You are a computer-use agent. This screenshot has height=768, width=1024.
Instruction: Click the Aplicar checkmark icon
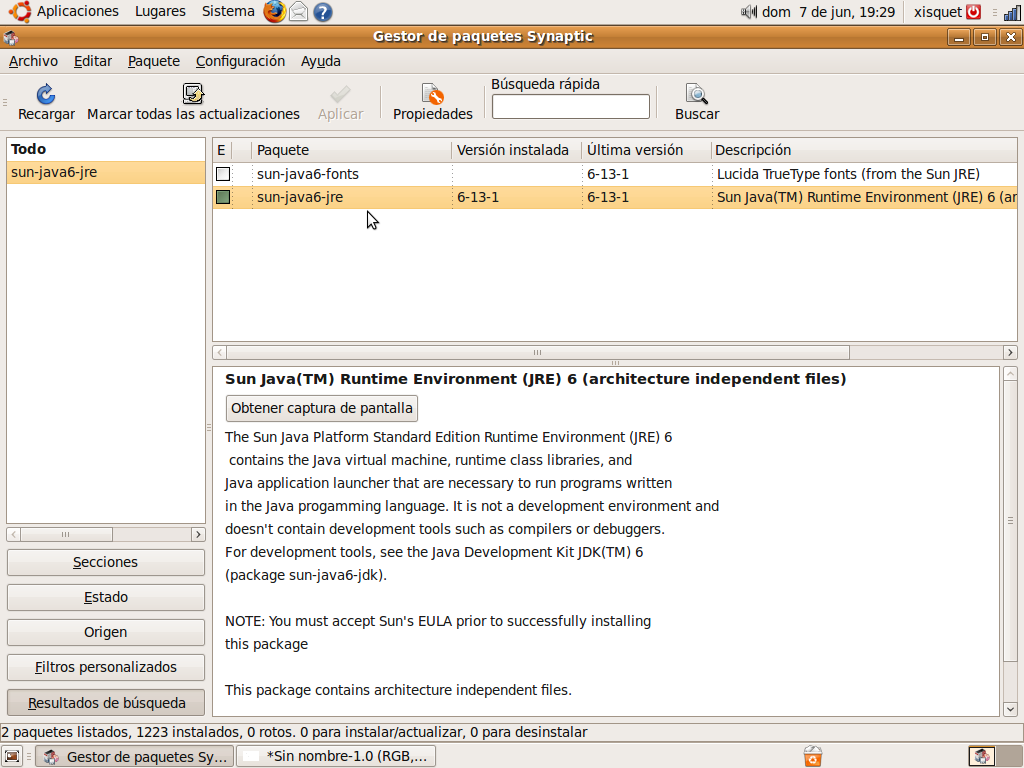340,94
